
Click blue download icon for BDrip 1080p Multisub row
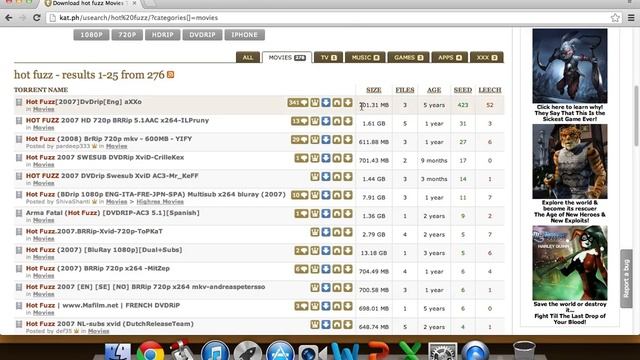[x=326, y=195]
